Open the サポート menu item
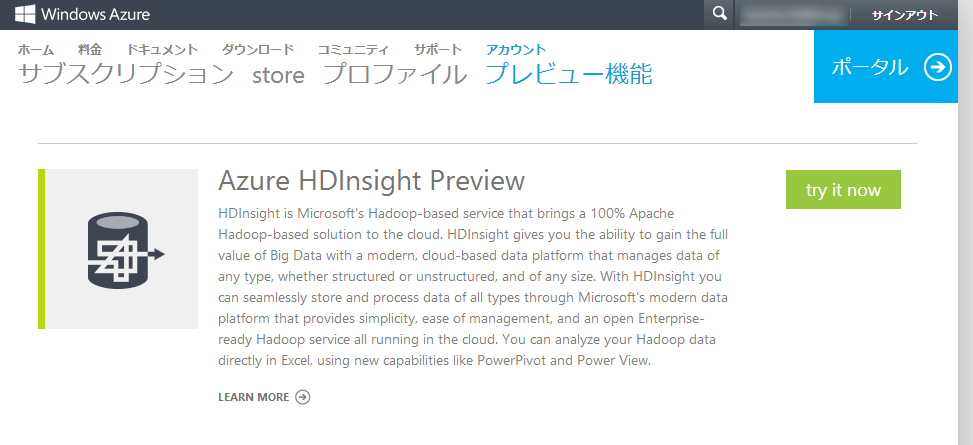973x445 pixels. [438, 49]
